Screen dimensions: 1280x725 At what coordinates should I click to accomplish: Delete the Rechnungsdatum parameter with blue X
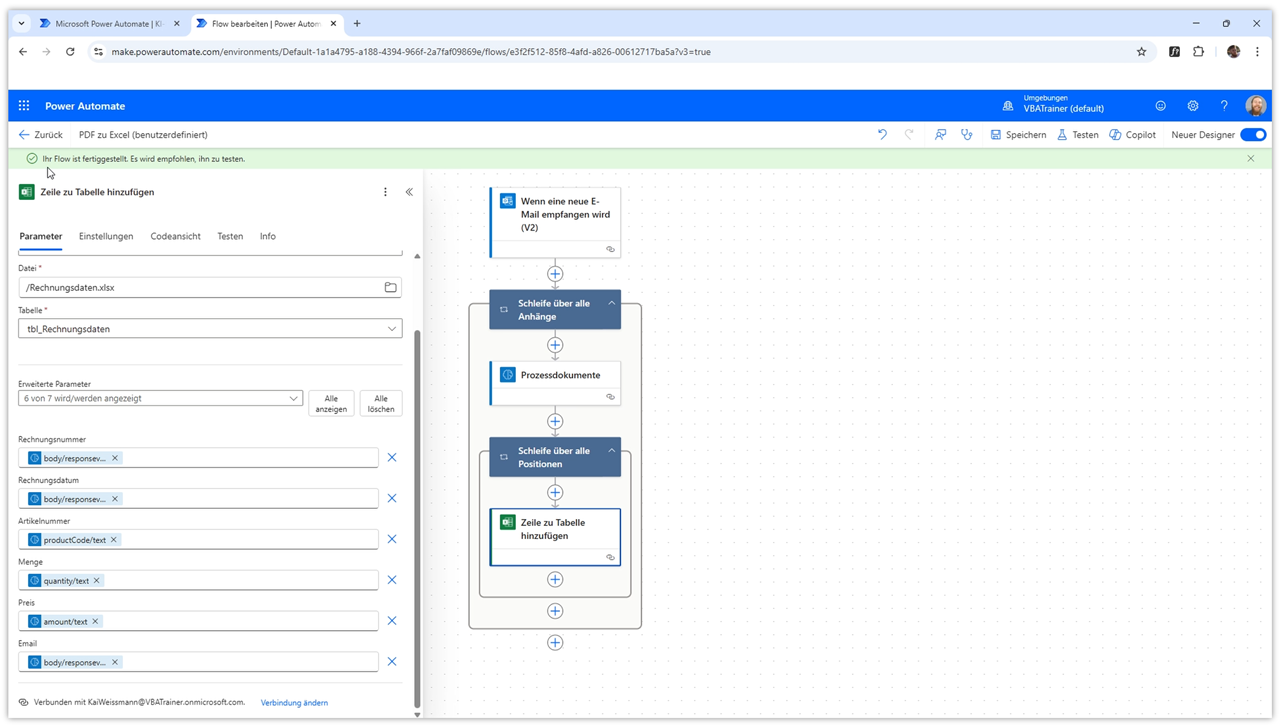point(392,498)
